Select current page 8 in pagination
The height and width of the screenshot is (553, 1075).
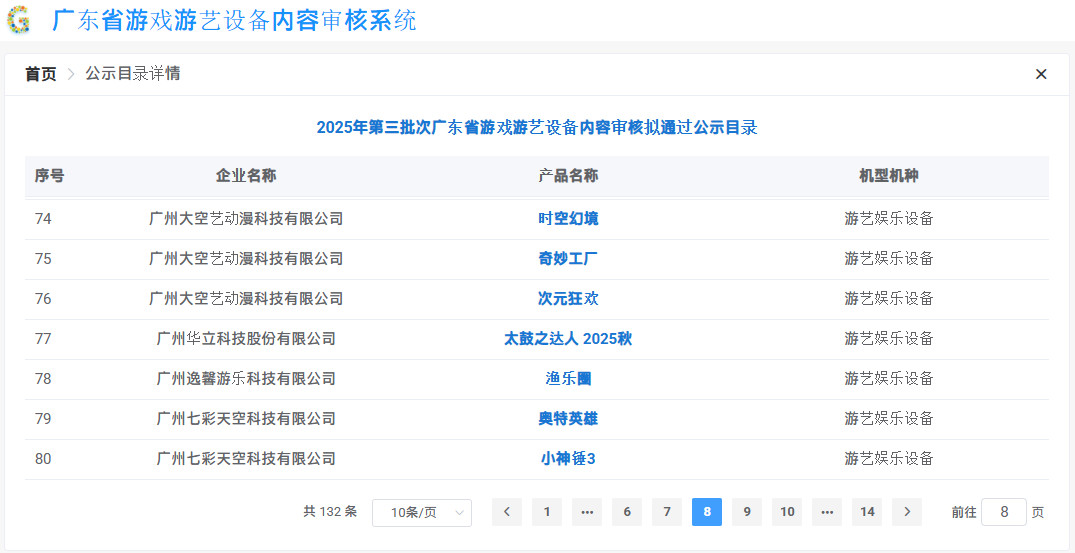[x=707, y=512]
